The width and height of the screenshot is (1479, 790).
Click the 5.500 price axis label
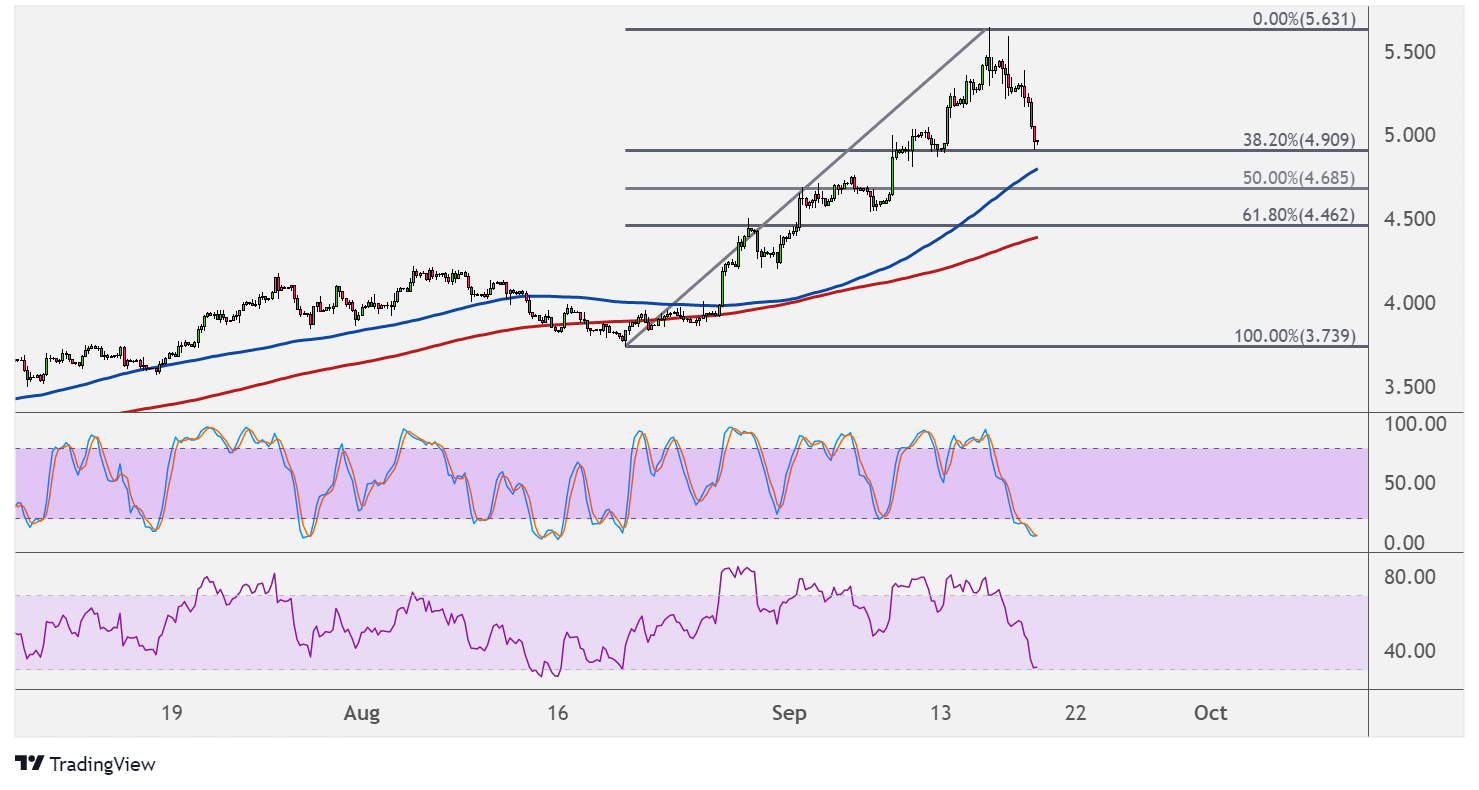pos(1410,51)
